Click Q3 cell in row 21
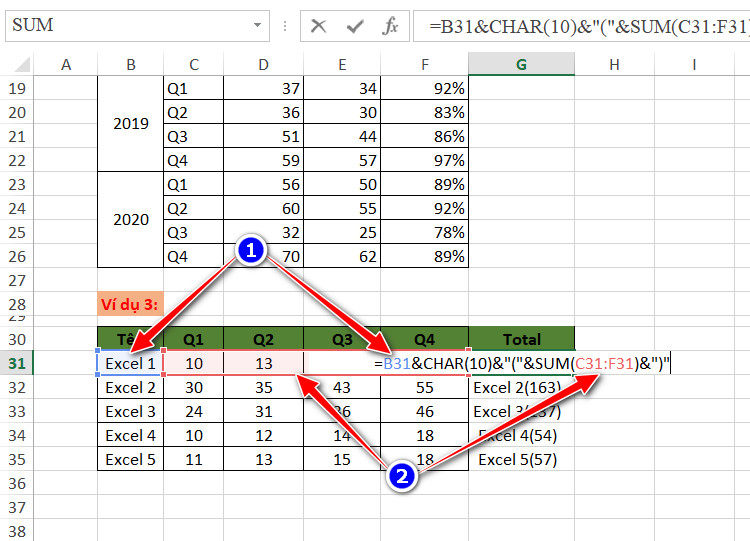The image size is (750, 541). (194, 136)
